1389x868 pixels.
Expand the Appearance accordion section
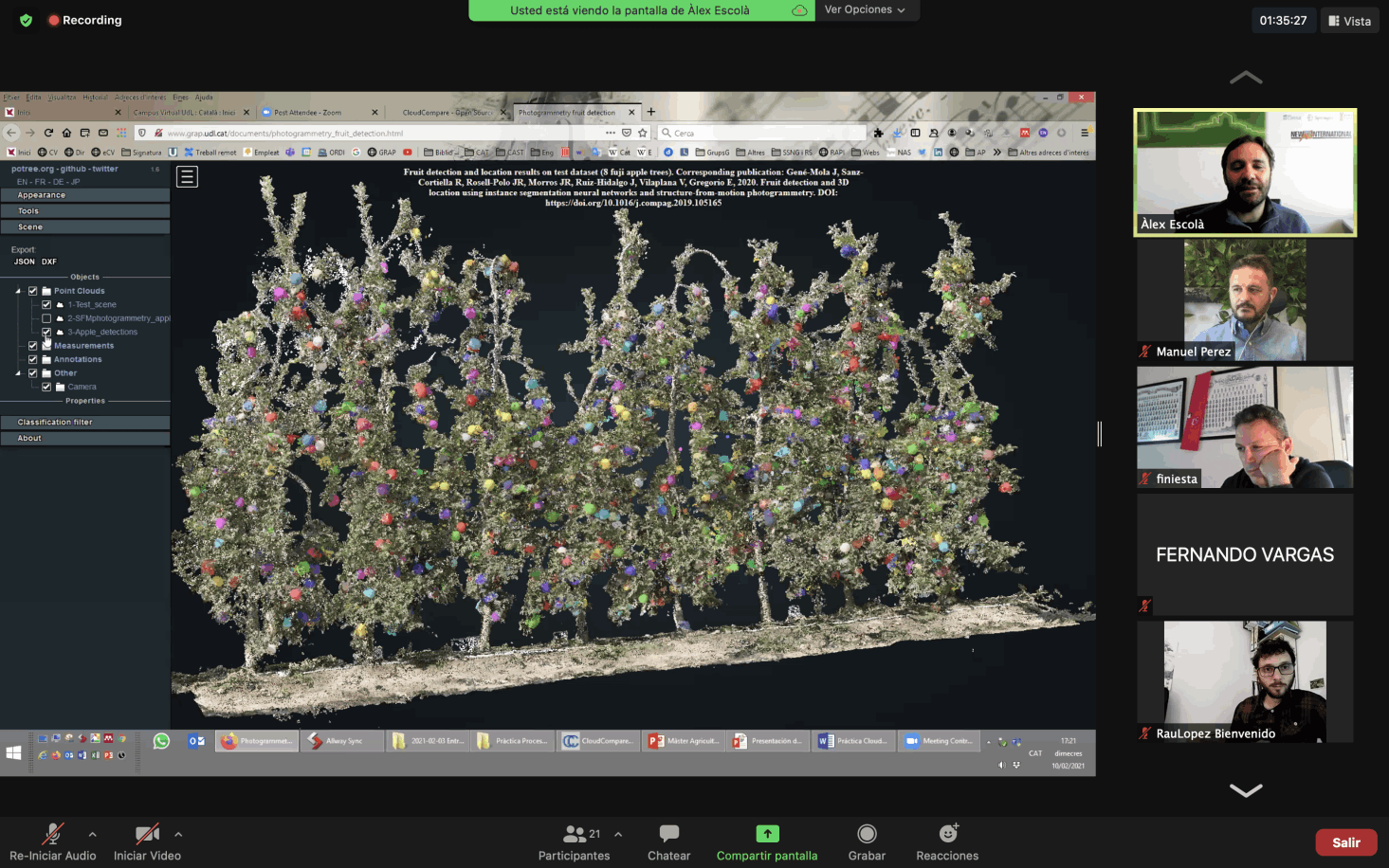pos(85,195)
